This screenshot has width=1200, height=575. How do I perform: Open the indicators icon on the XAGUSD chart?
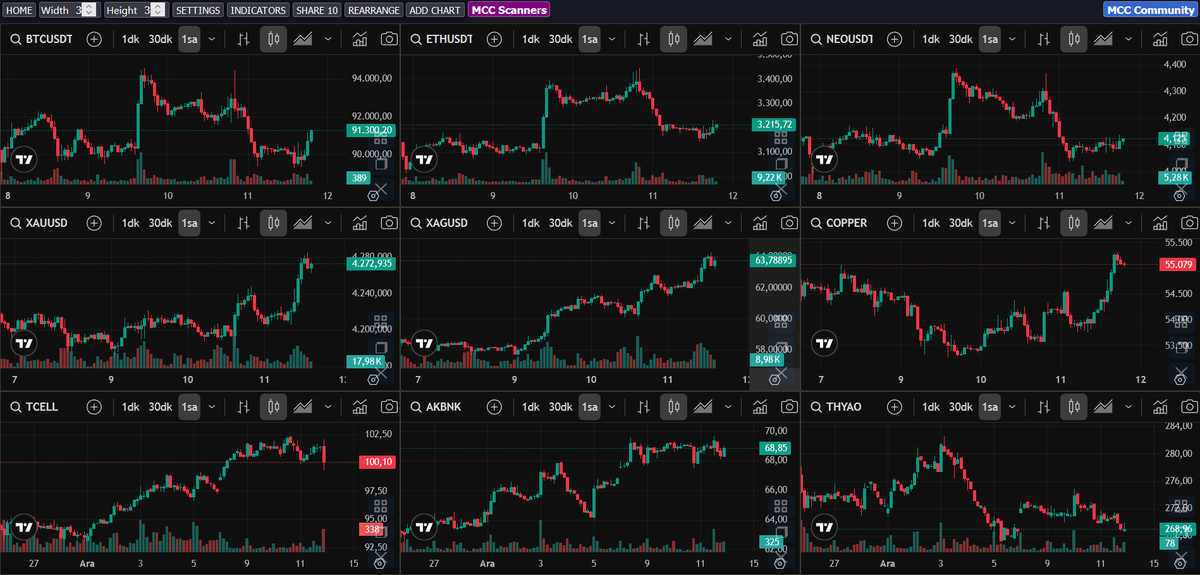[x=760, y=222]
